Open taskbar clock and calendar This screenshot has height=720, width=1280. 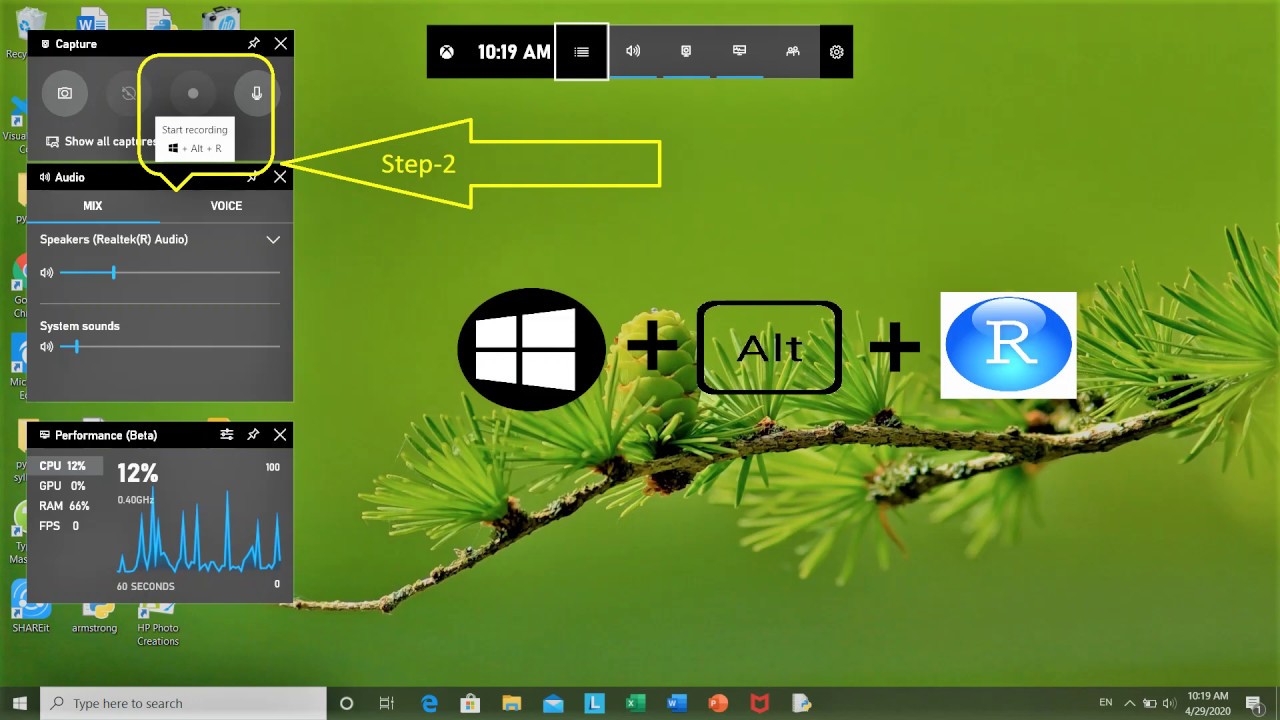click(1208, 703)
